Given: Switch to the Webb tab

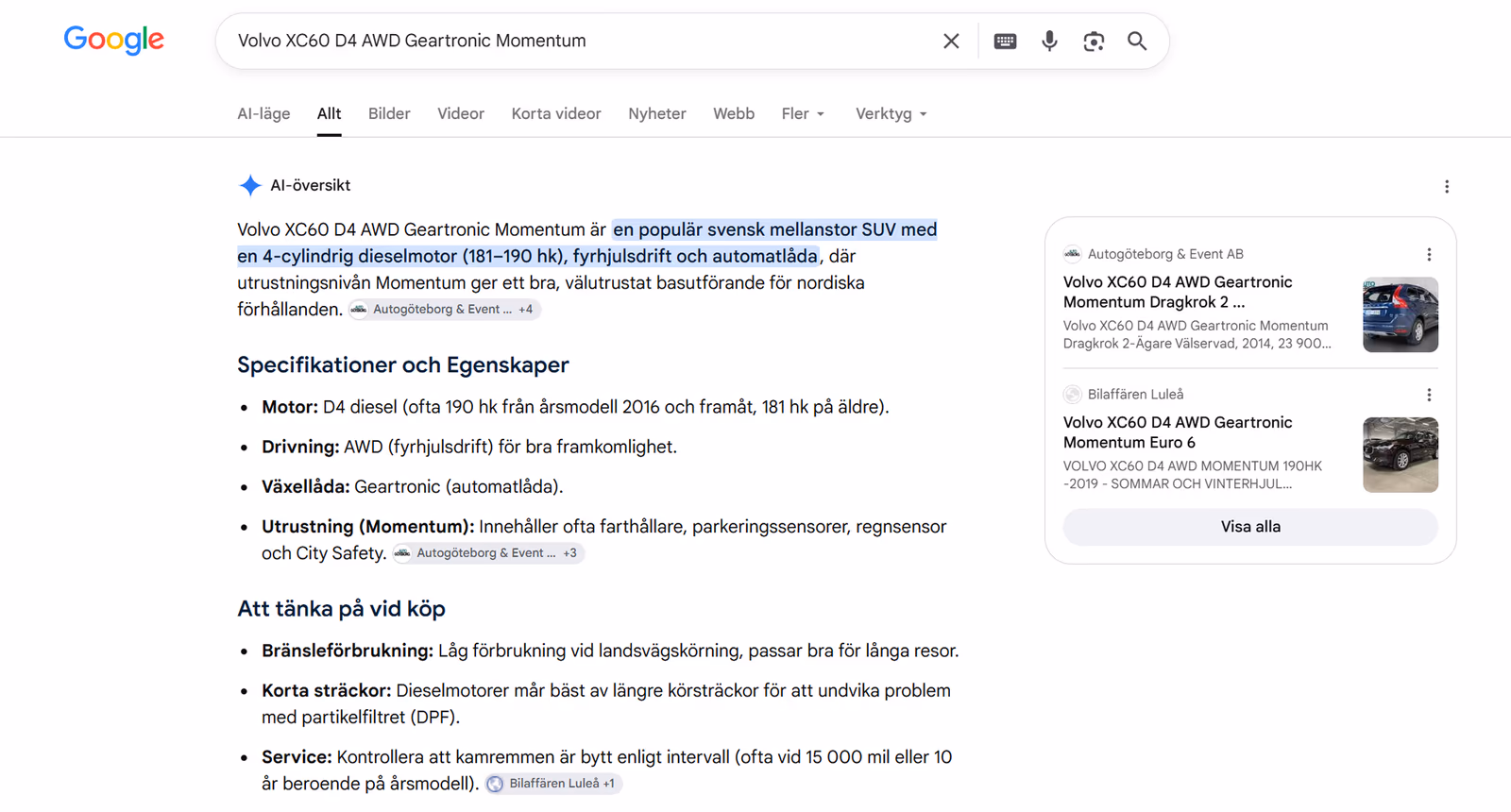Looking at the screenshot, I should tap(734, 113).
